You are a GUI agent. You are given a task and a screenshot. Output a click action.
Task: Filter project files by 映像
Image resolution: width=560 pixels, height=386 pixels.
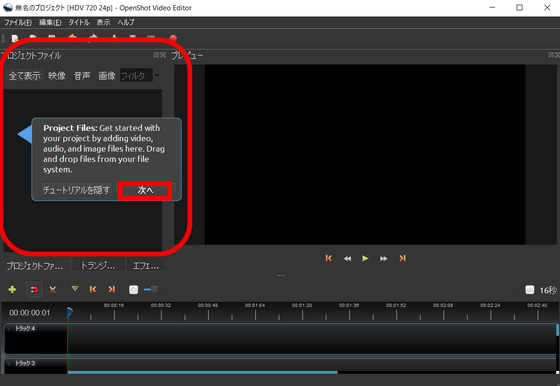pos(57,76)
